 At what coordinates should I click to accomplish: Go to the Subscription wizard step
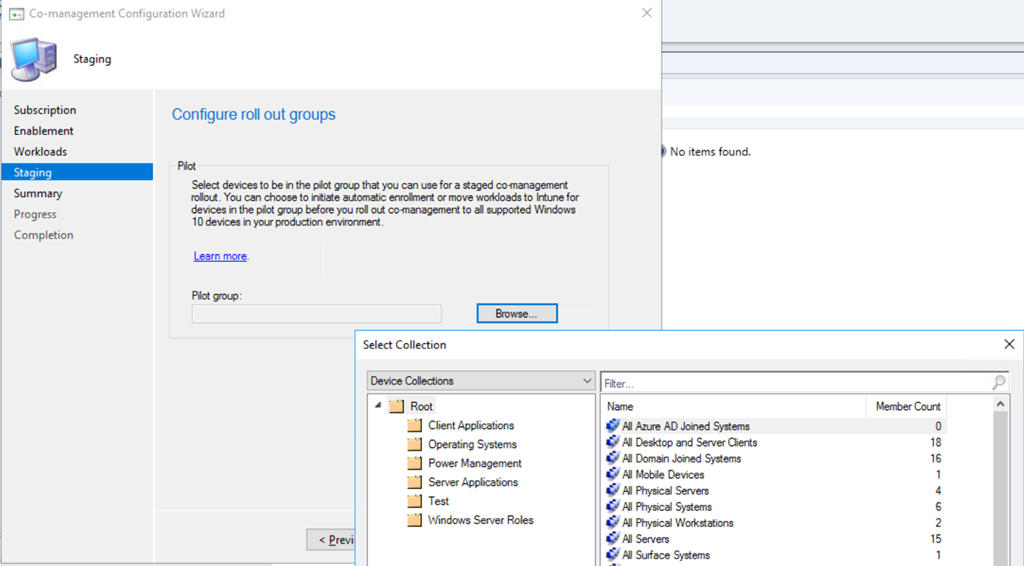45,110
